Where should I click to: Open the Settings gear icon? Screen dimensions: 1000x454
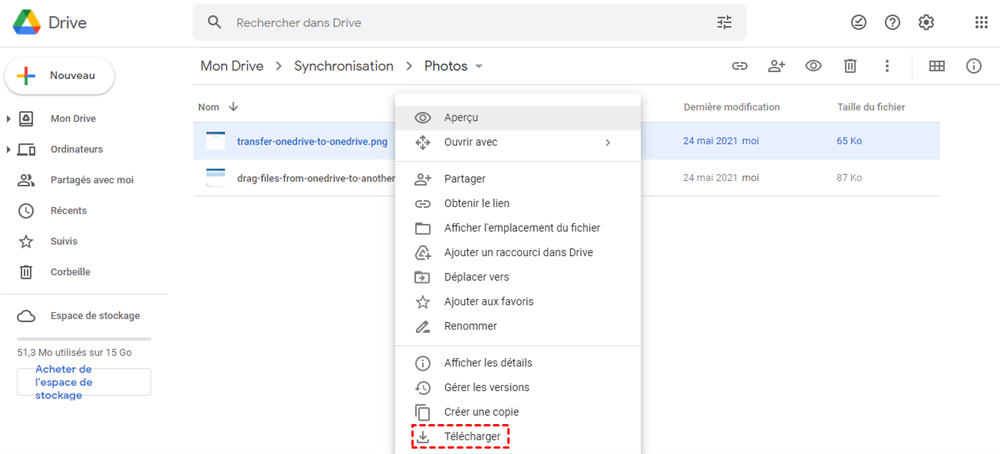(x=926, y=22)
